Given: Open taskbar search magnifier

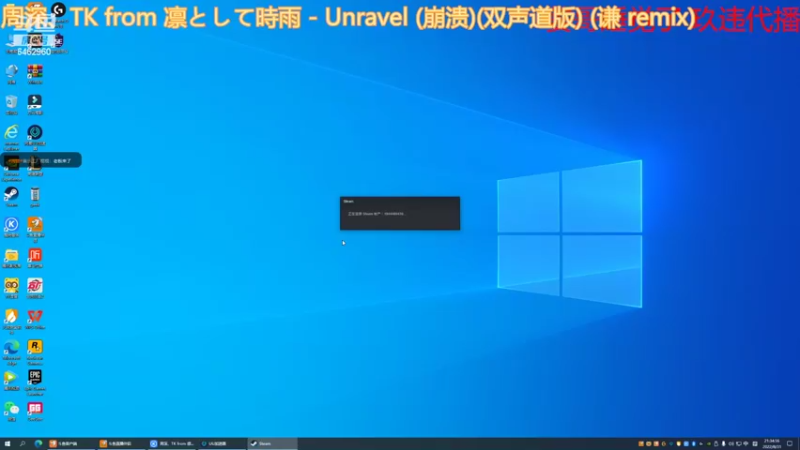Looking at the screenshot, I should pyautogui.click(x=22, y=444).
